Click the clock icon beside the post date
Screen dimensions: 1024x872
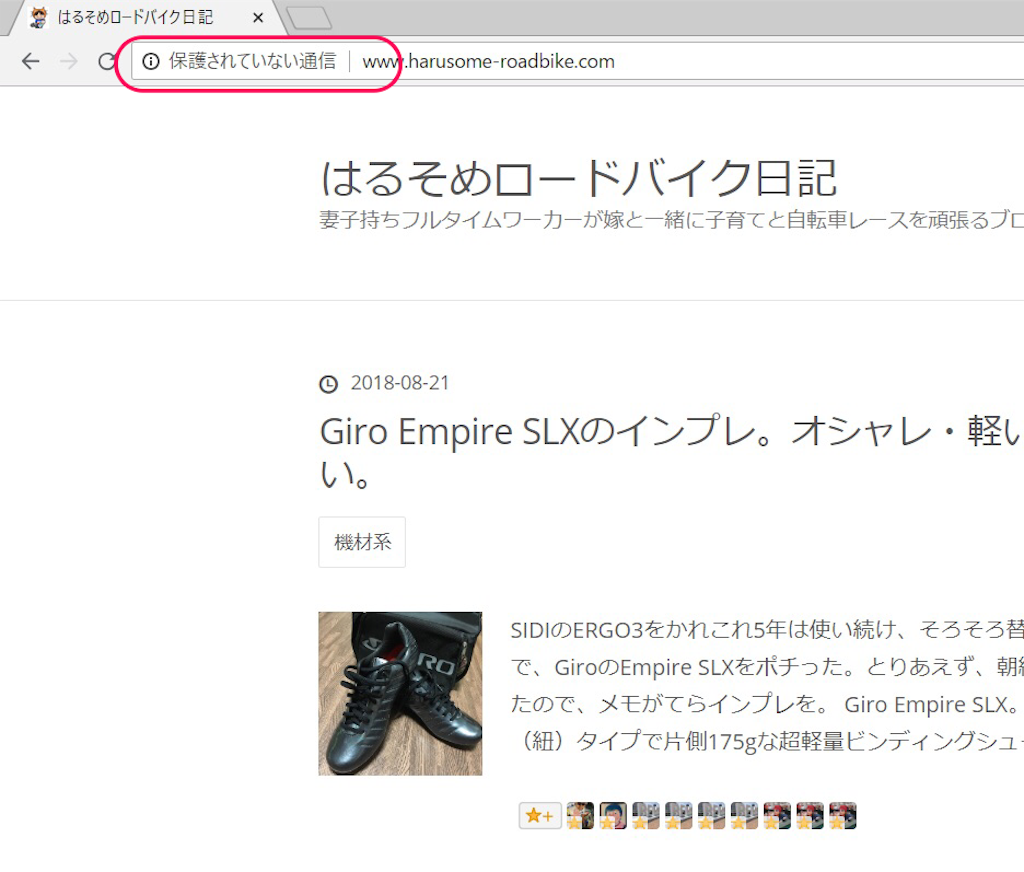328,384
